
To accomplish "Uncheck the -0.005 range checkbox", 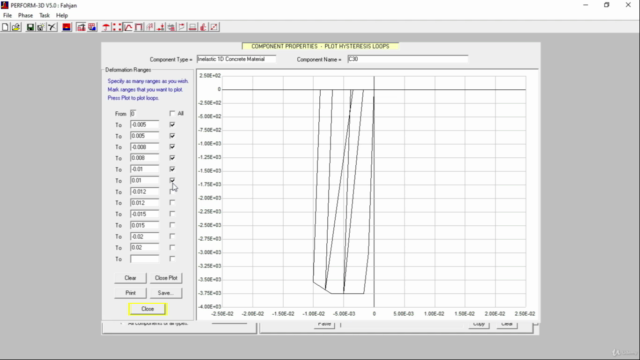I will point(172,124).
